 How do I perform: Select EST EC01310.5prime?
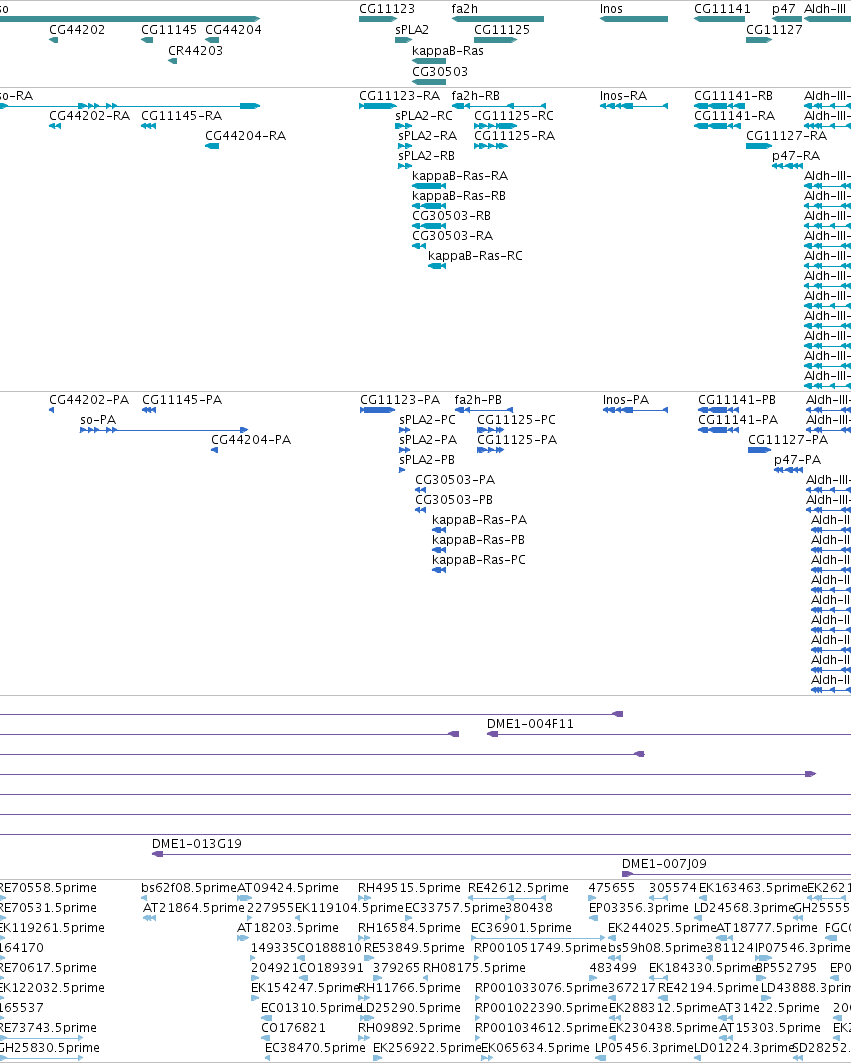point(310,1008)
